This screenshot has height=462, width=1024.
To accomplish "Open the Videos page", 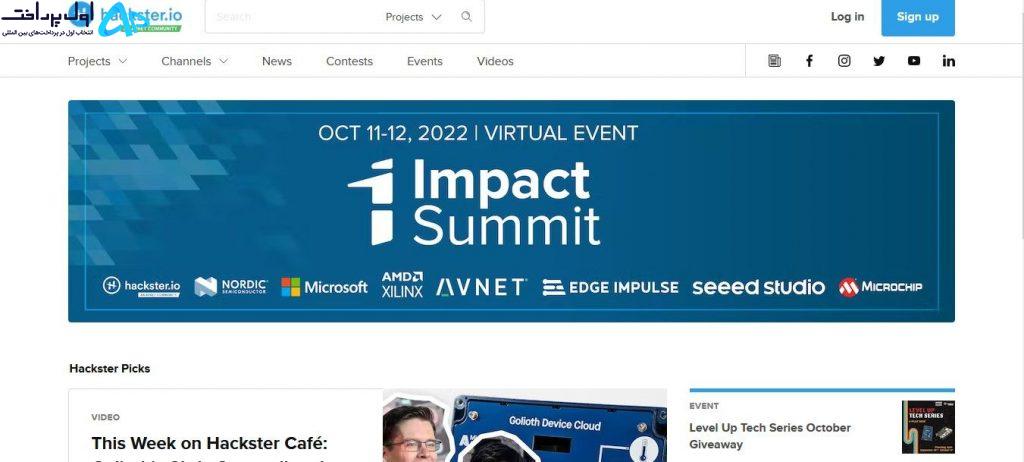I will click(x=495, y=61).
